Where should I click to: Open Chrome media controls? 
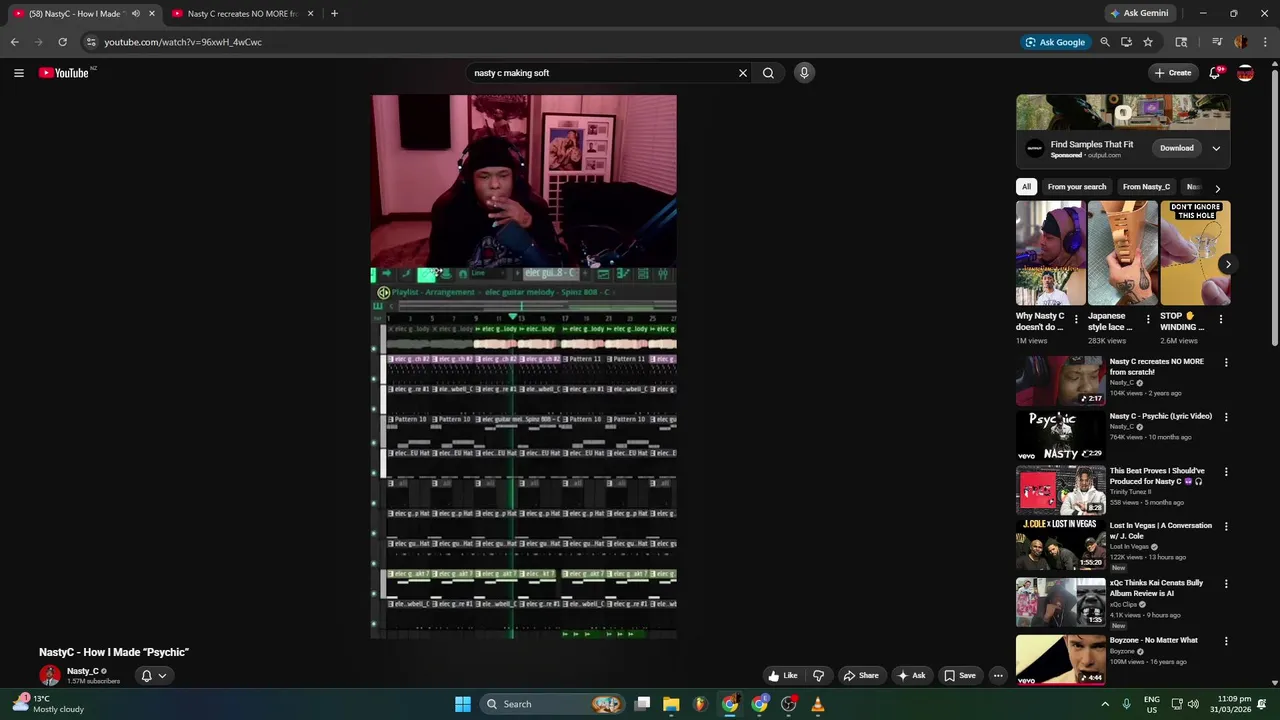click(x=1217, y=42)
